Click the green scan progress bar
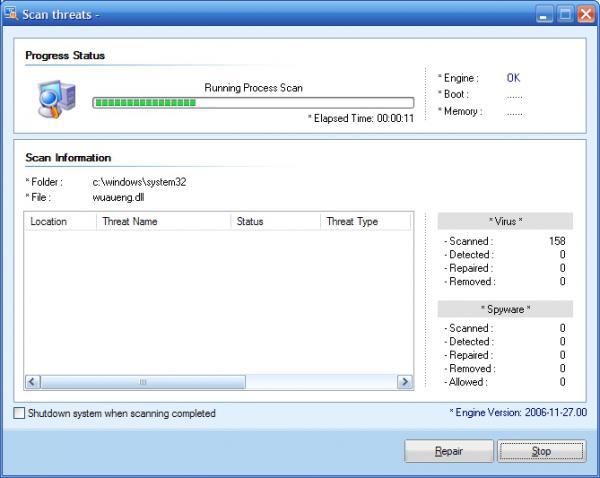The width and height of the screenshot is (600, 478). (253, 103)
